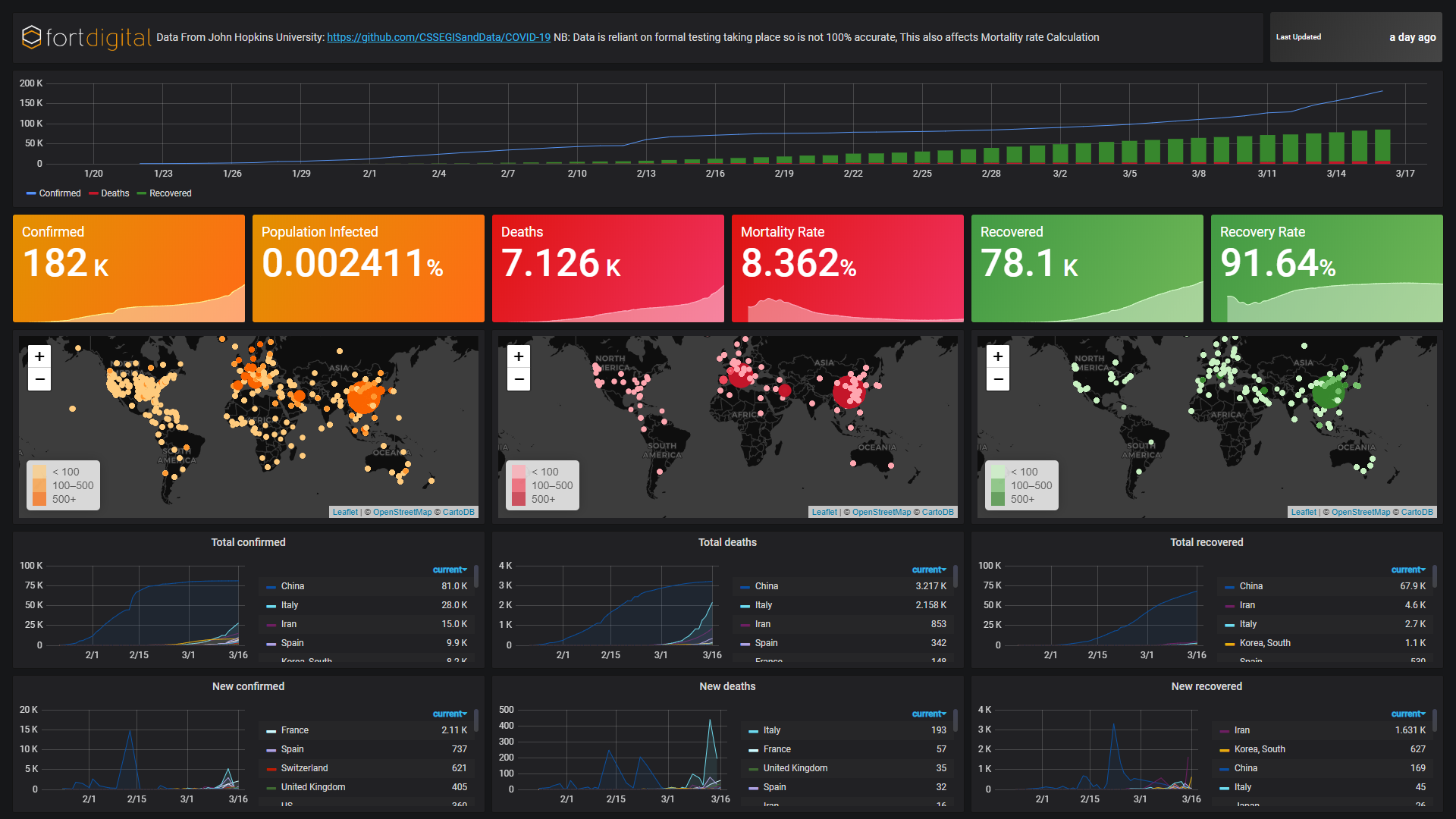Screen dimensions: 1456x819
Task: Open the New deaths panel title menu
Action: [x=727, y=686]
